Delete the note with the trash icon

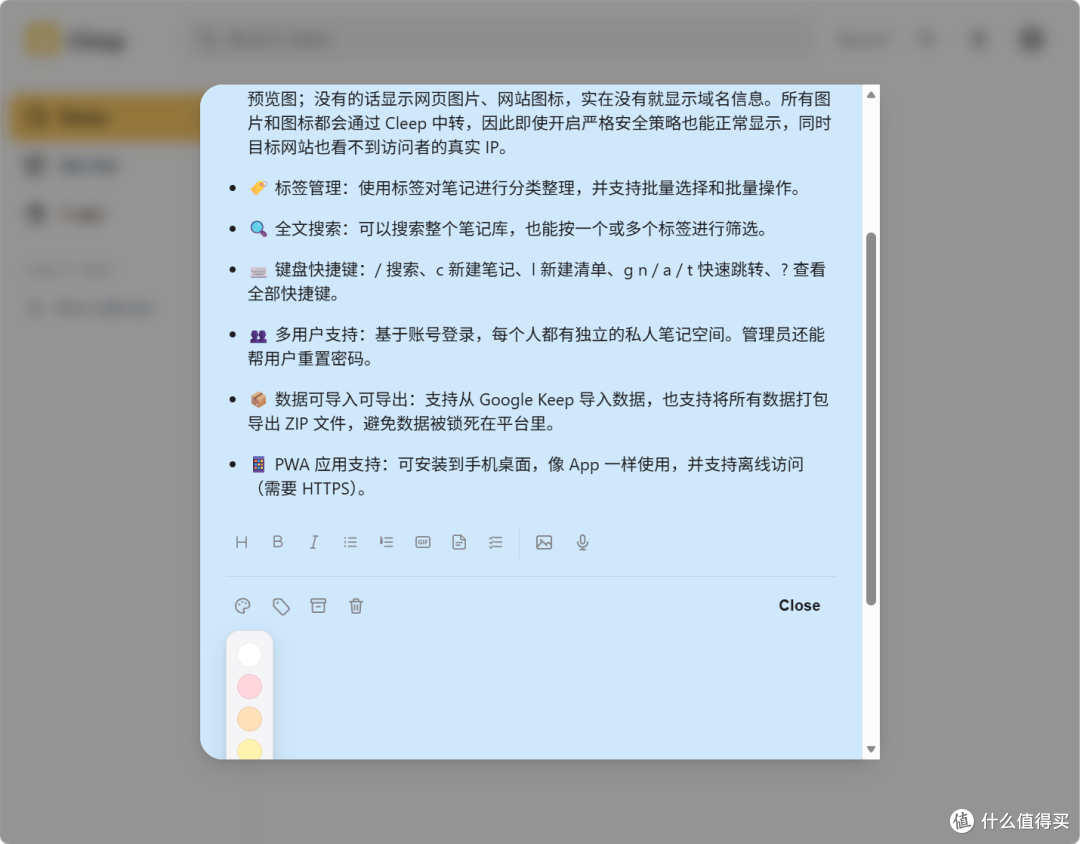pos(355,606)
